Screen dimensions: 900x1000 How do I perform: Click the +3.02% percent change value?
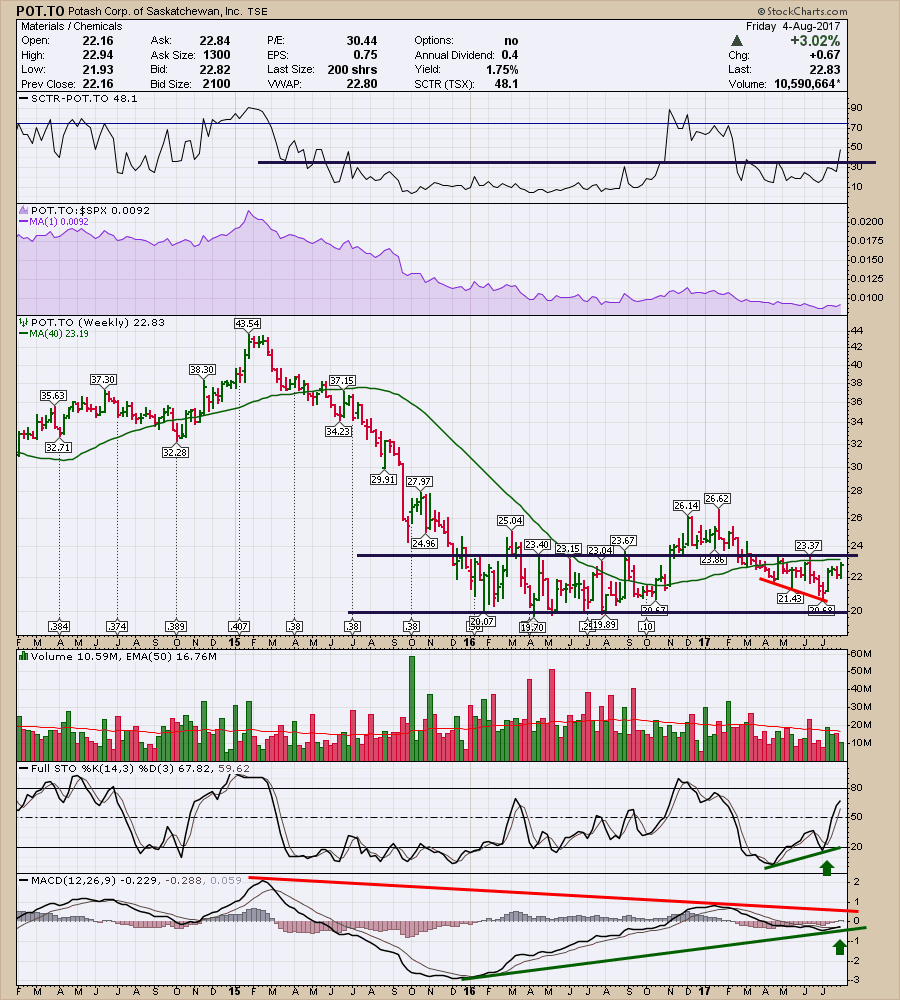pyautogui.click(x=815, y=41)
